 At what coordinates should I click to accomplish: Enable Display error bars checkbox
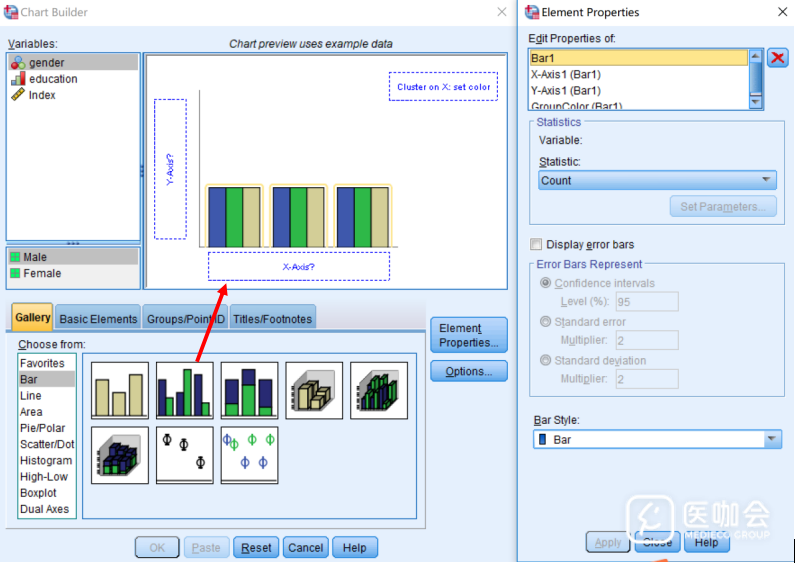click(537, 244)
